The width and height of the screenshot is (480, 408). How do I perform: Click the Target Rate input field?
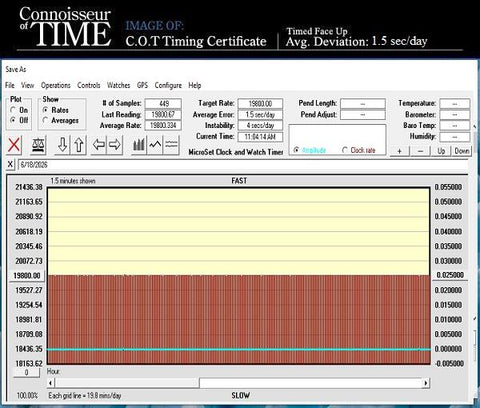260,104
